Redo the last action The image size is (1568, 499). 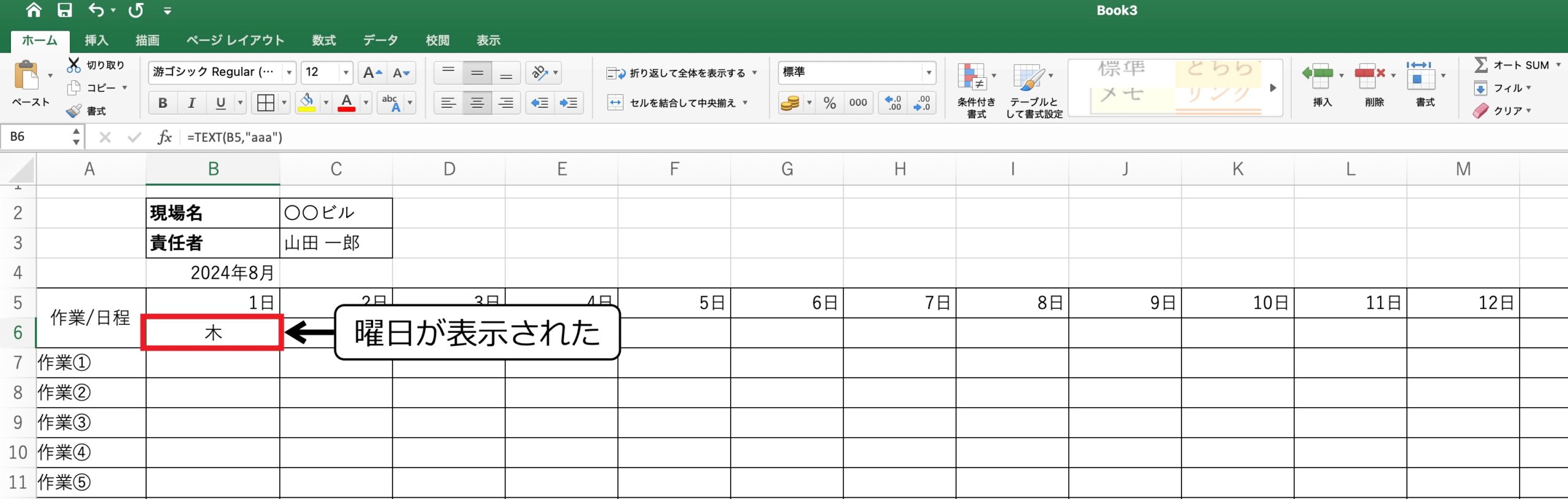(x=136, y=10)
